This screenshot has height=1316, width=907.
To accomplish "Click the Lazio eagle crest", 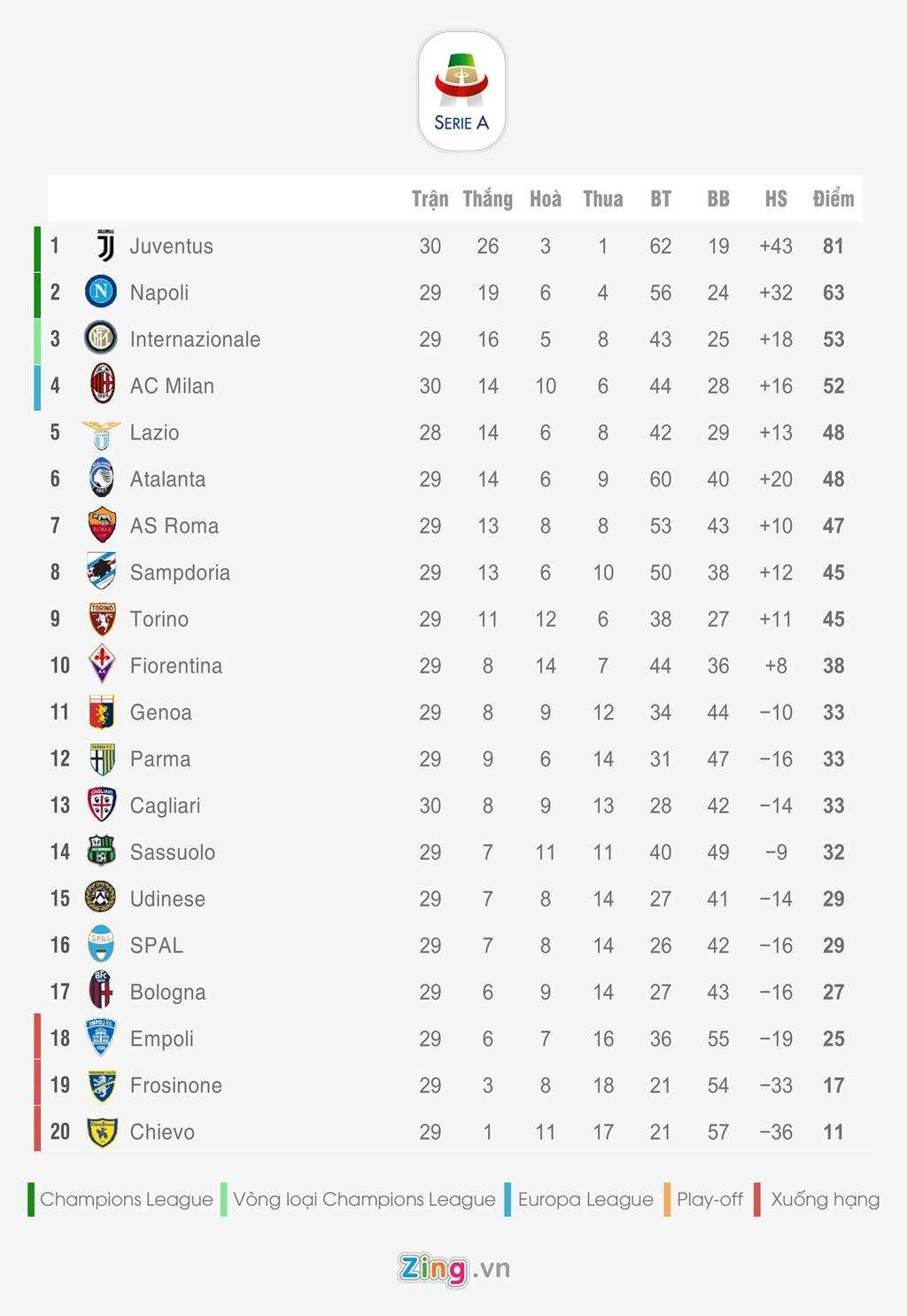I will [101, 433].
